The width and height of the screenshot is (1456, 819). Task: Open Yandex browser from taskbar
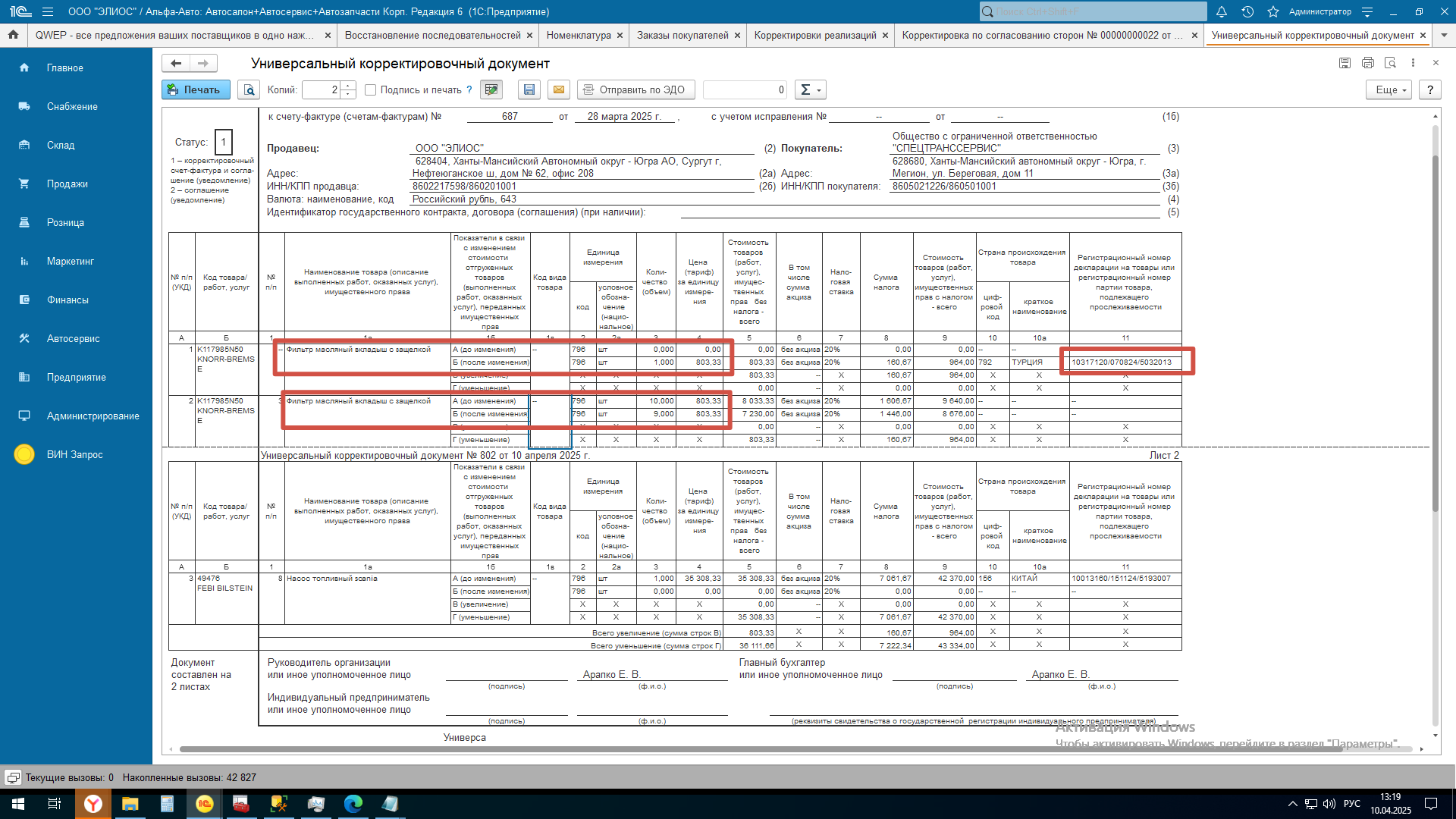tap(93, 804)
